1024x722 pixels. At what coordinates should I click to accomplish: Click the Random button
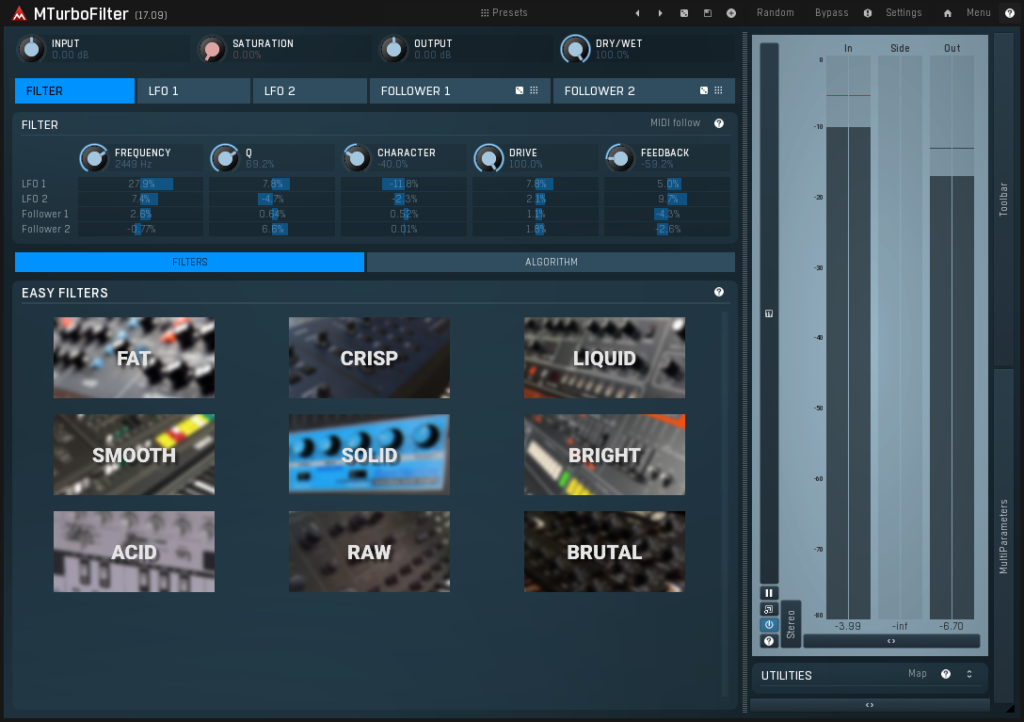tap(775, 12)
